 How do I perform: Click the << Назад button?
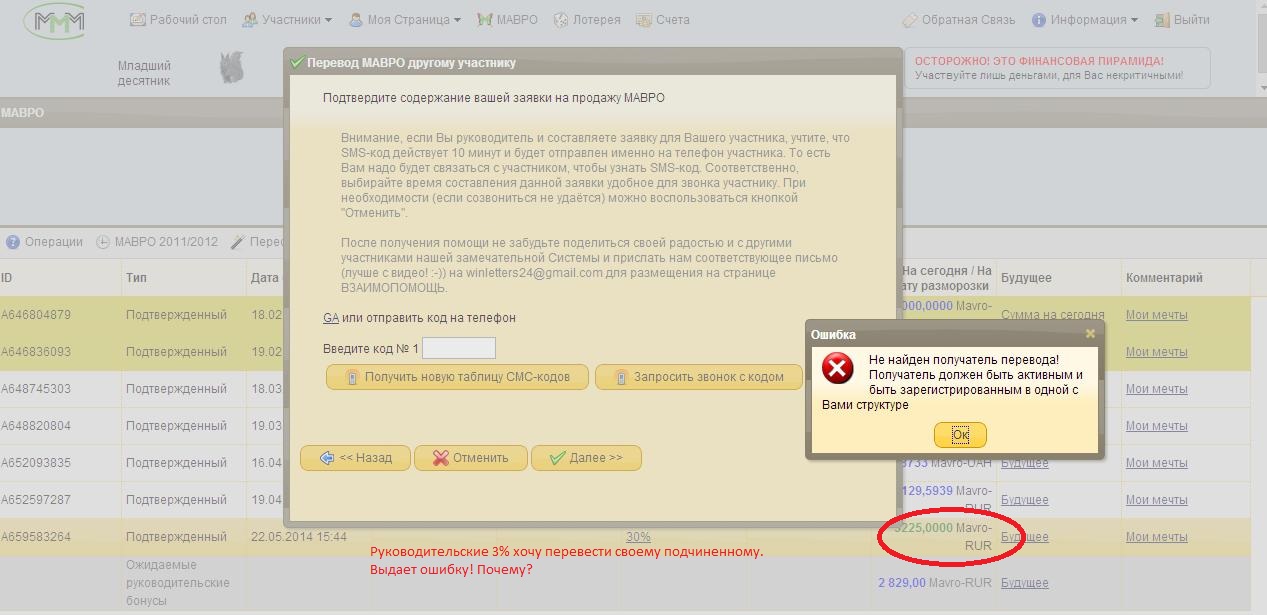(x=355, y=458)
